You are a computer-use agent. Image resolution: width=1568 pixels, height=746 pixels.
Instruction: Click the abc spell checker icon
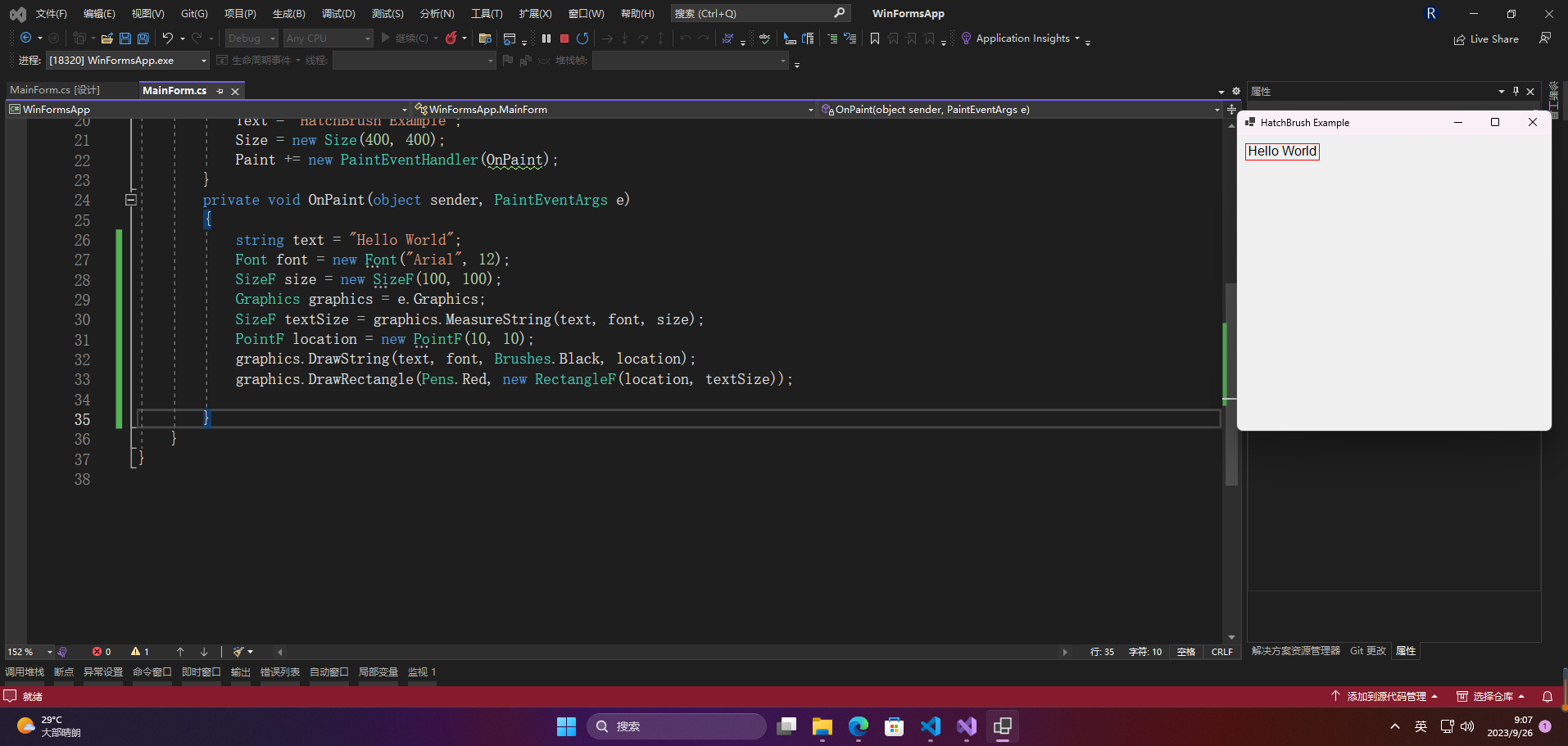pos(764,38)
